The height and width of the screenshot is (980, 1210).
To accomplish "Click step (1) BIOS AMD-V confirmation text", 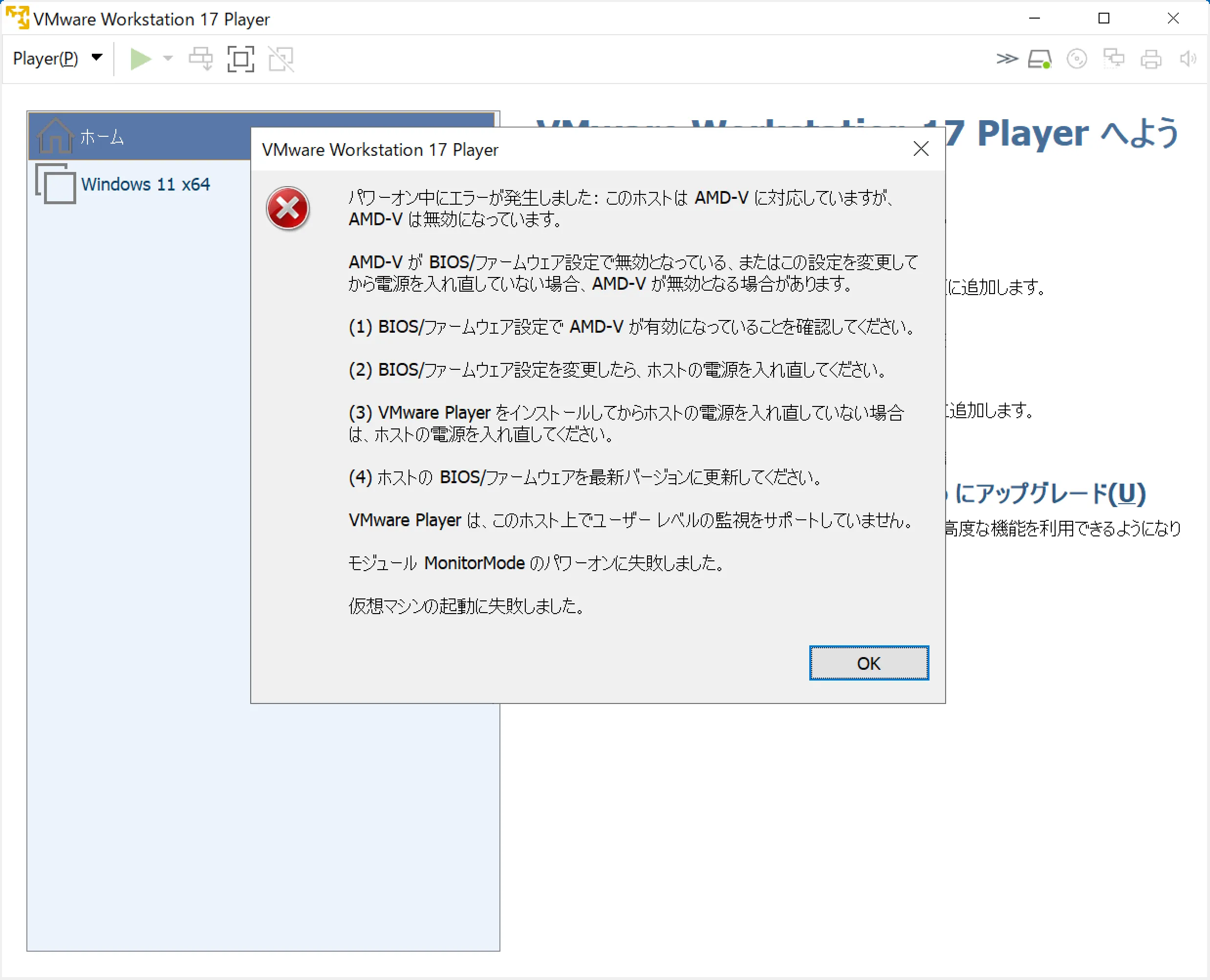I will 631,326.
